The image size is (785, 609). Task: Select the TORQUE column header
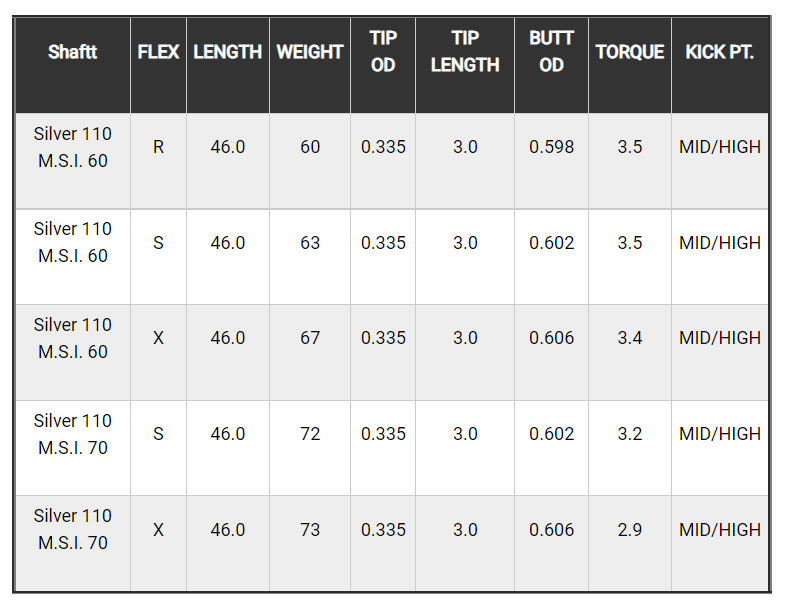click(x=630, y=52)
